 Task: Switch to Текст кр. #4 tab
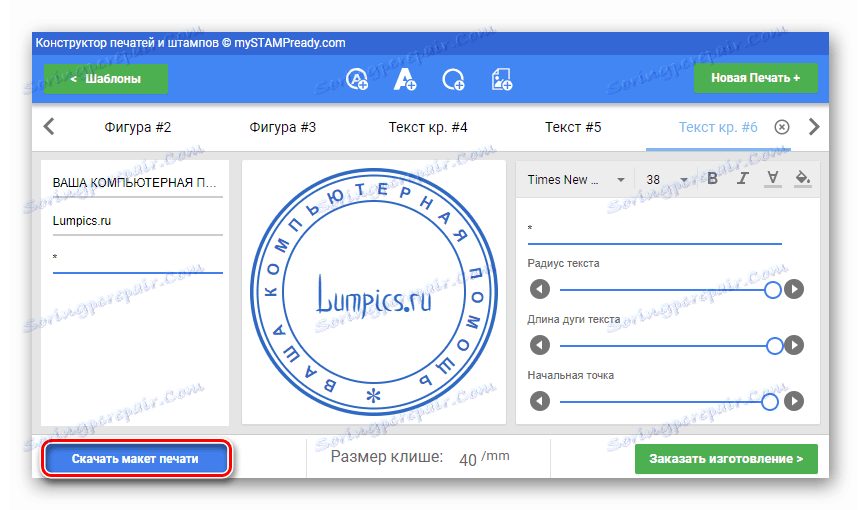pos(428,127)
